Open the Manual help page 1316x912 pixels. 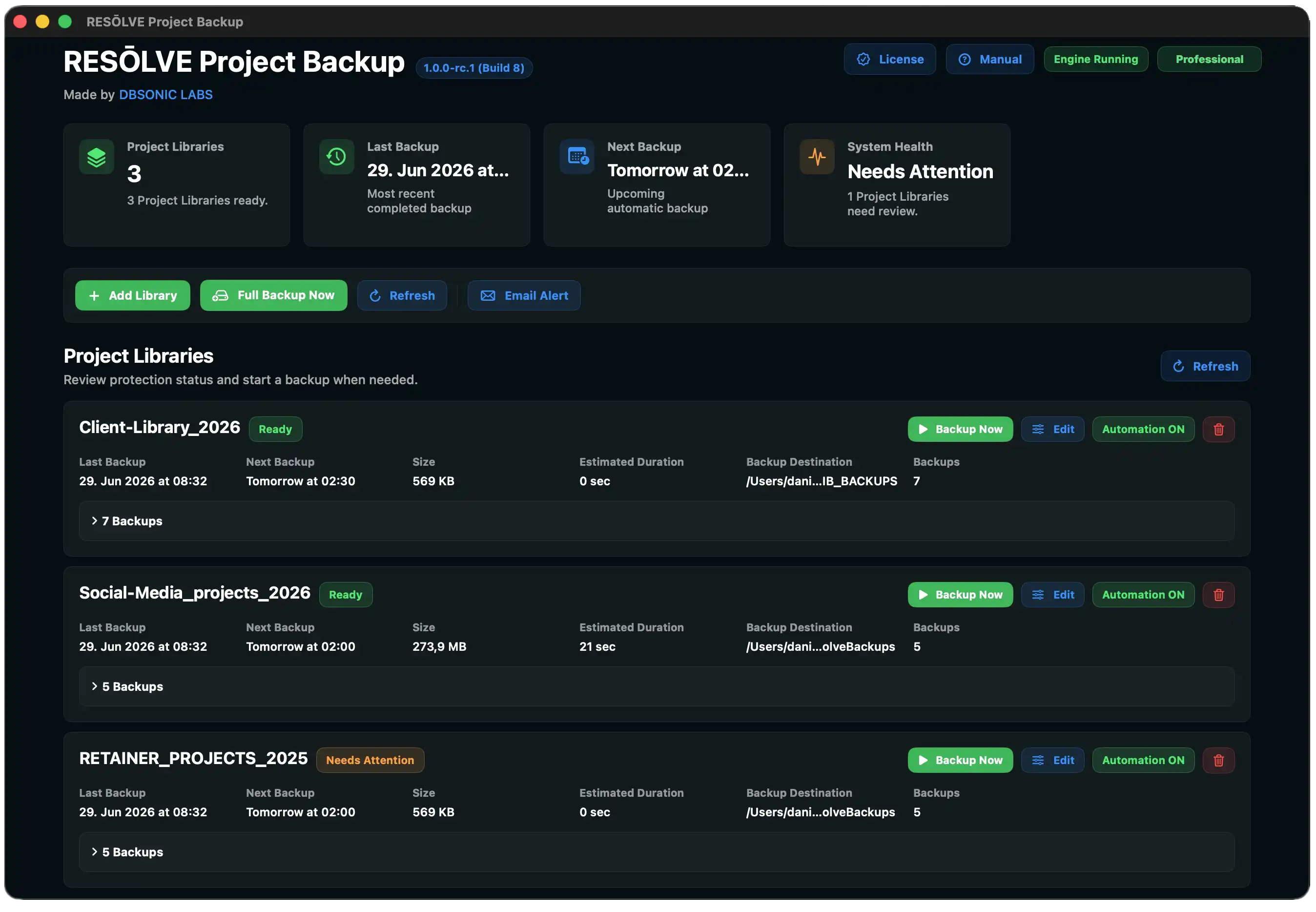pos(989,60)
